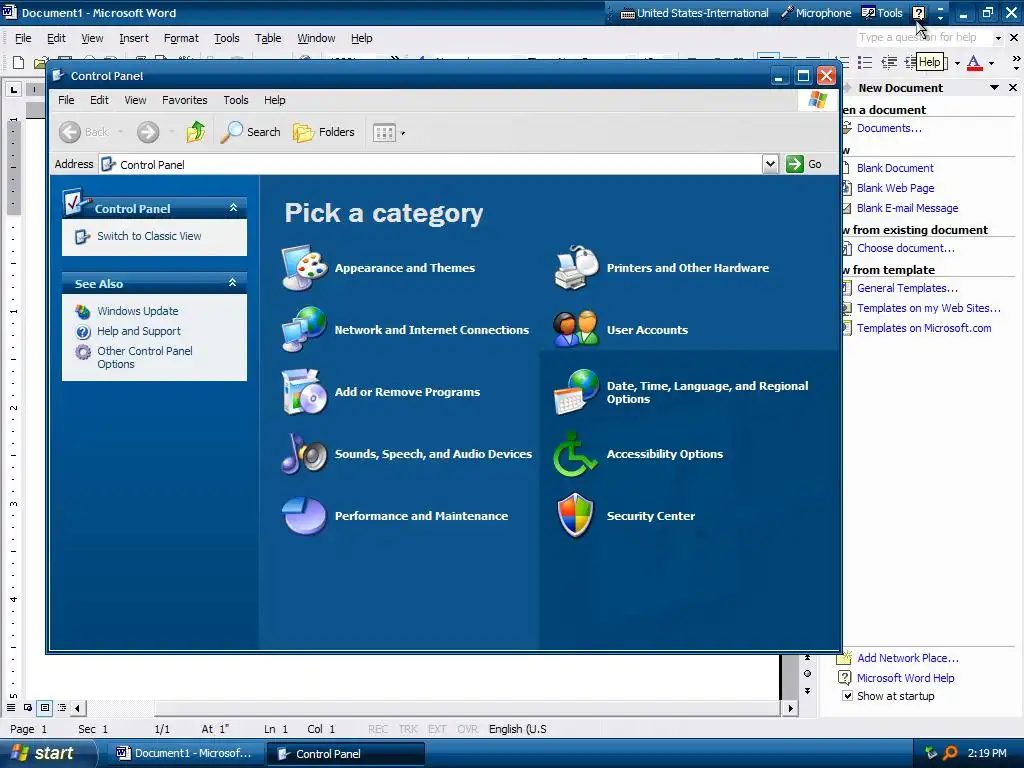This screenshot has height=768, width=1024.
Task: Toggle EXT extend selection in status bar
Action: coord(437,729)
